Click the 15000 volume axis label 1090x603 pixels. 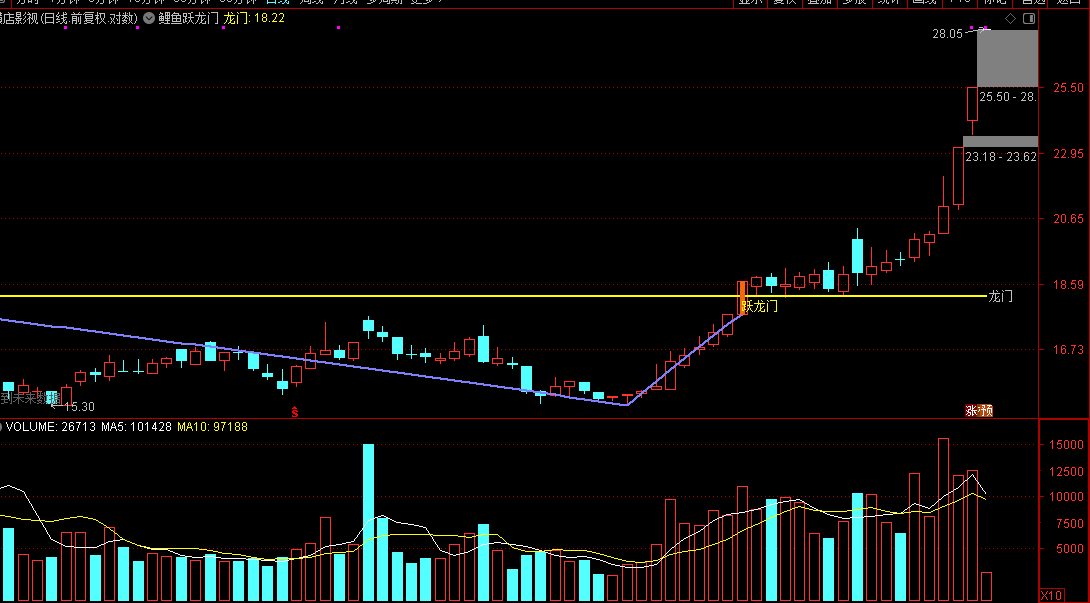point(1066,444)
